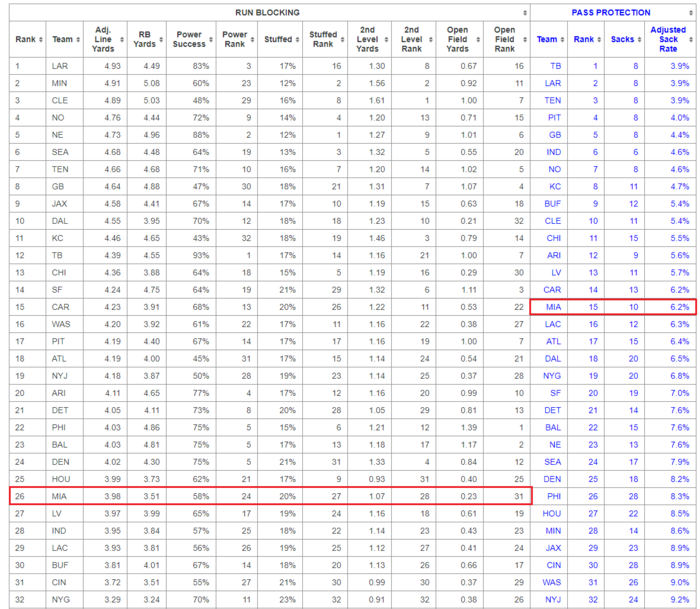Open the blue TB link in Pass Protection

click(555, 66)
